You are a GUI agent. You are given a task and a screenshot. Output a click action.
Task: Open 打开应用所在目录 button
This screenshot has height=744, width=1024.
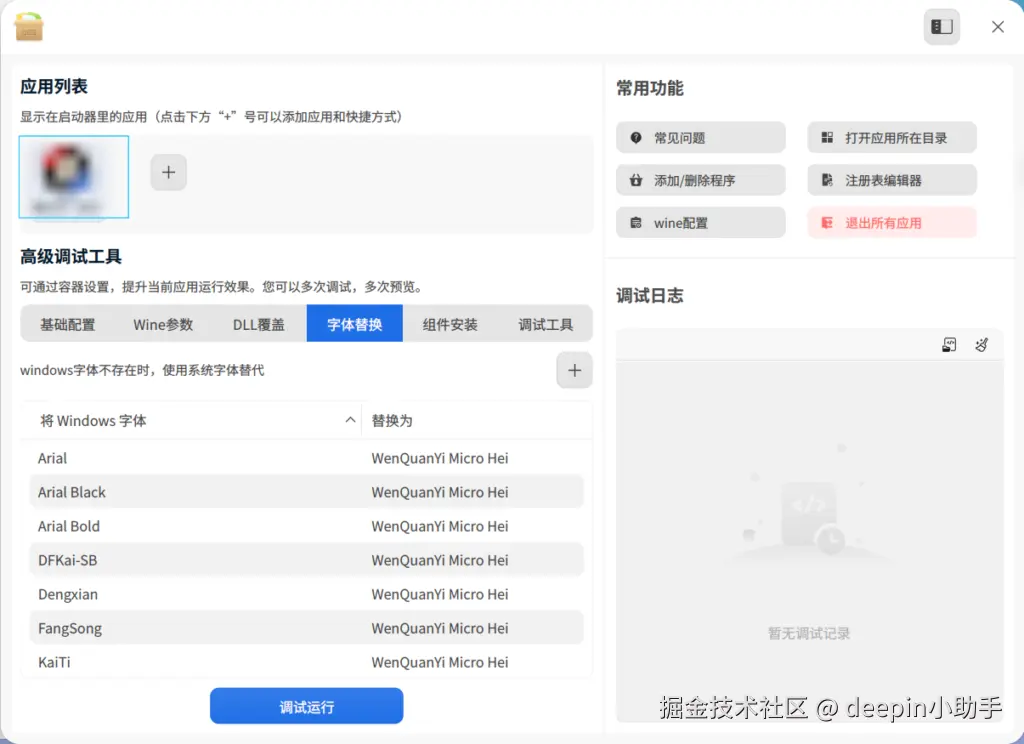click(x=892, y=138)
